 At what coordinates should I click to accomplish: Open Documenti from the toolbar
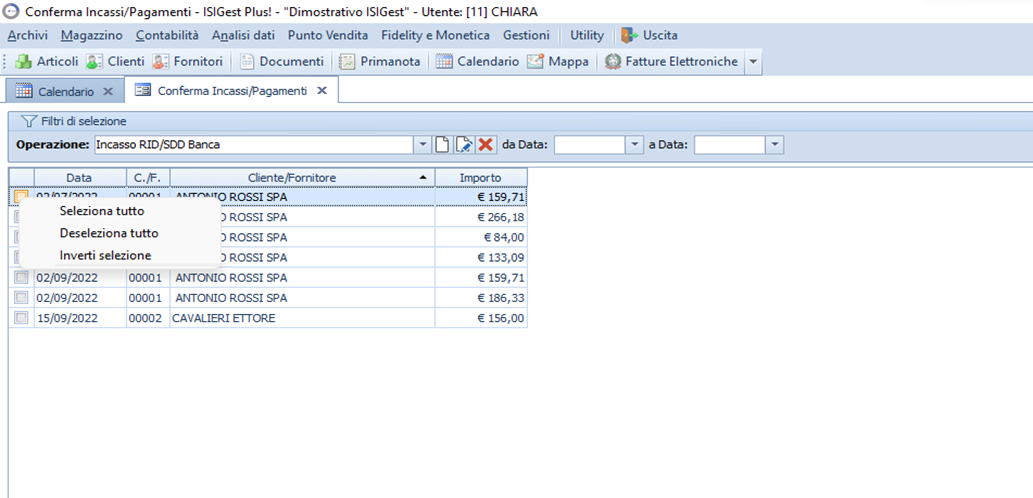pyautogui.click(x=281, y=62)
